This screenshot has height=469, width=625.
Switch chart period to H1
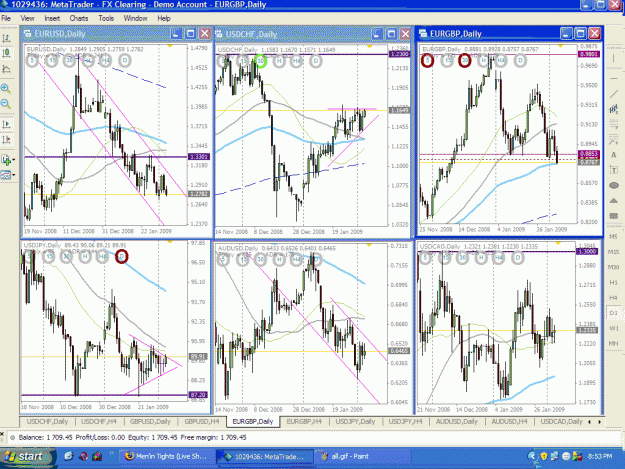point(613,283)
